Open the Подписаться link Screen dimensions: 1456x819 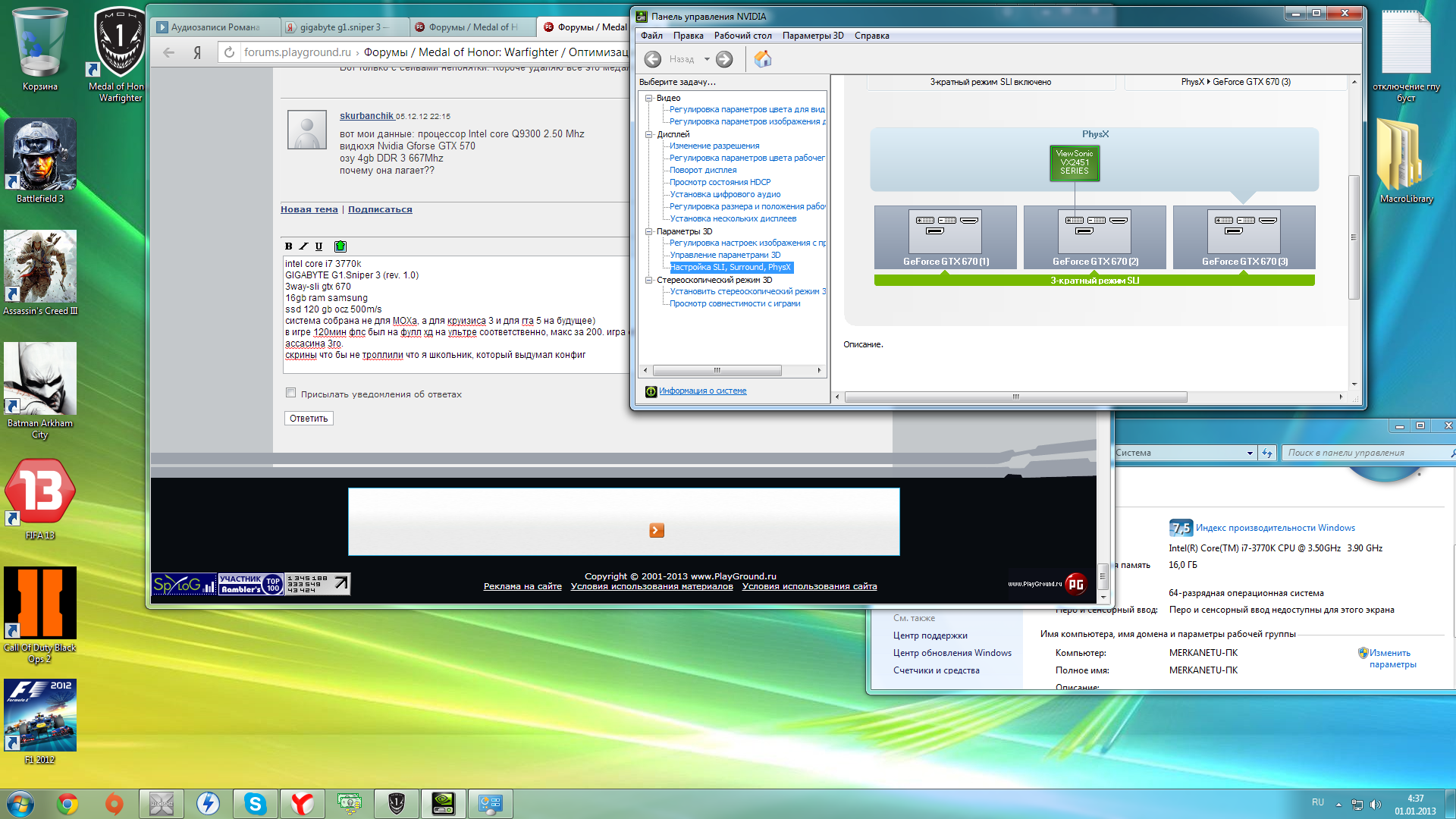coord(380,210)
